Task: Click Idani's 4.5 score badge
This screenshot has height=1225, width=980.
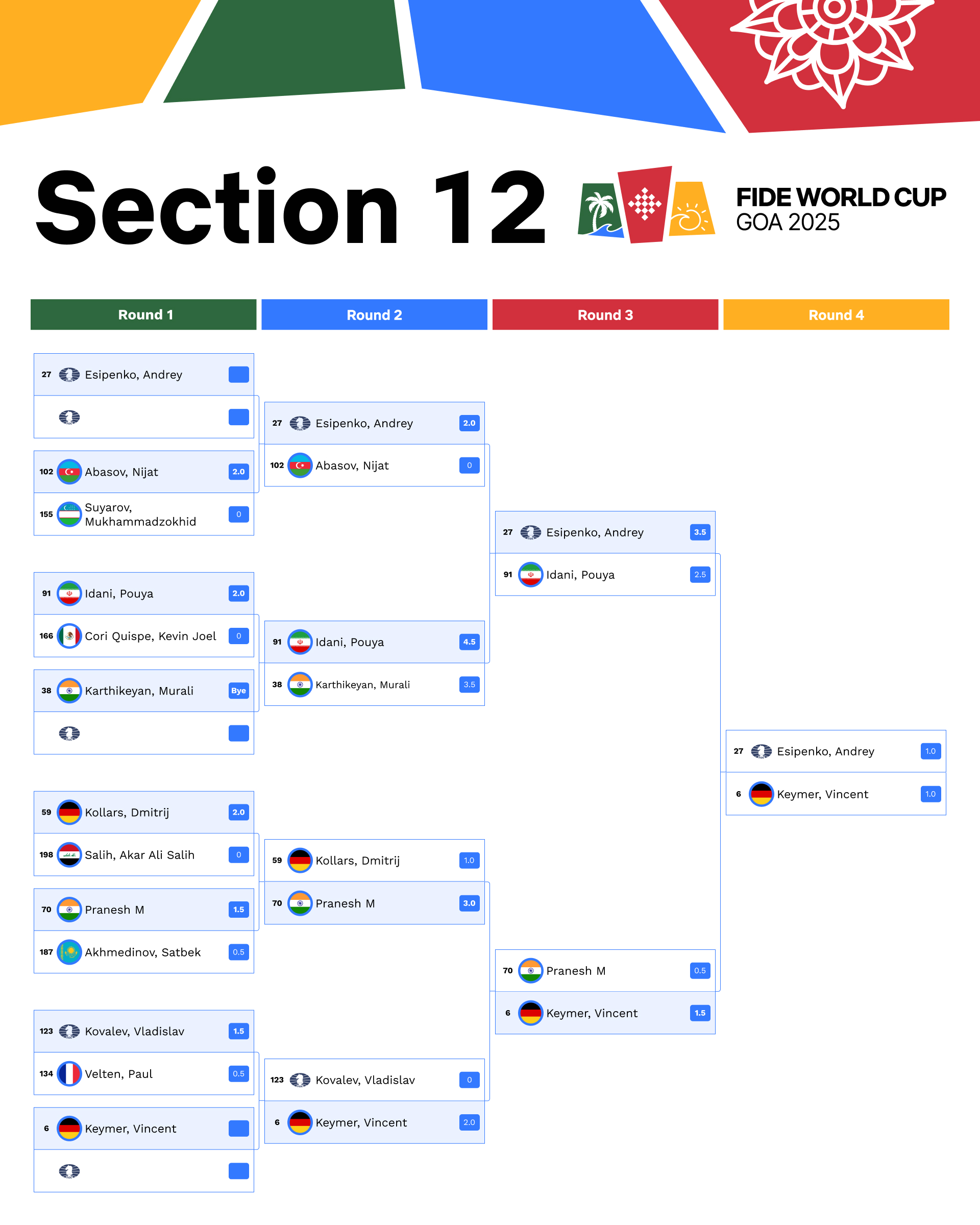Action: [469, 642]
